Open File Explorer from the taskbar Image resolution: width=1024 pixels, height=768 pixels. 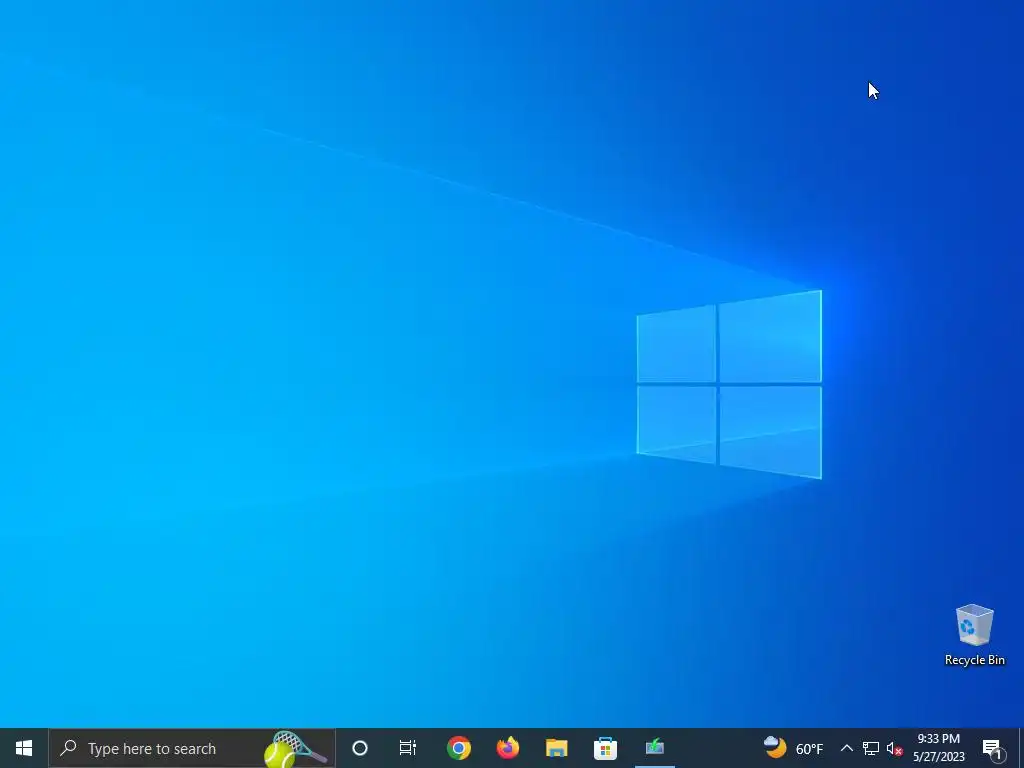556,748
